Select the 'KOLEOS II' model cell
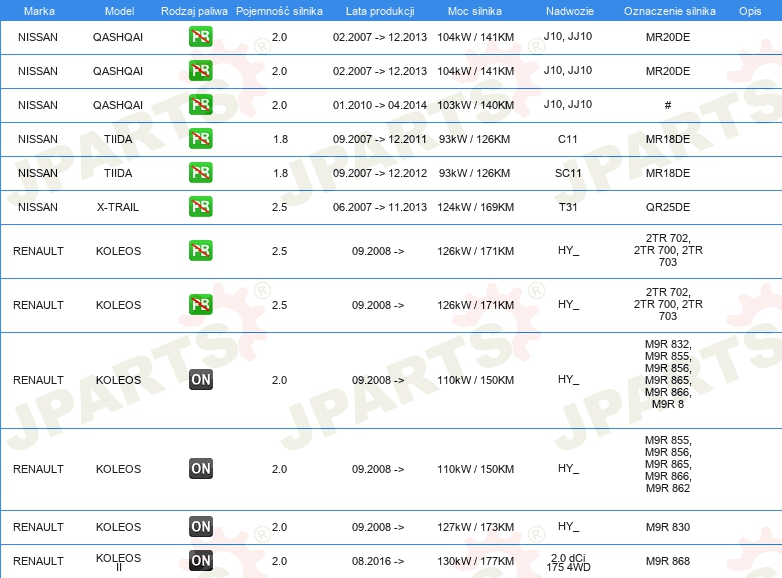782x578 pixels. coord(118,562)
